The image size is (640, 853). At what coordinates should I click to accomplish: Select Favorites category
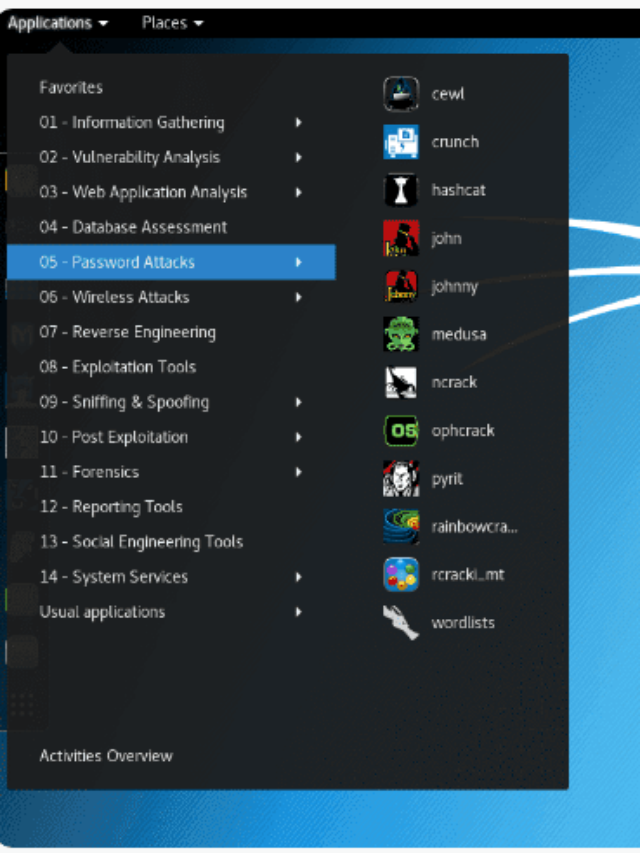tap(71, 88)
